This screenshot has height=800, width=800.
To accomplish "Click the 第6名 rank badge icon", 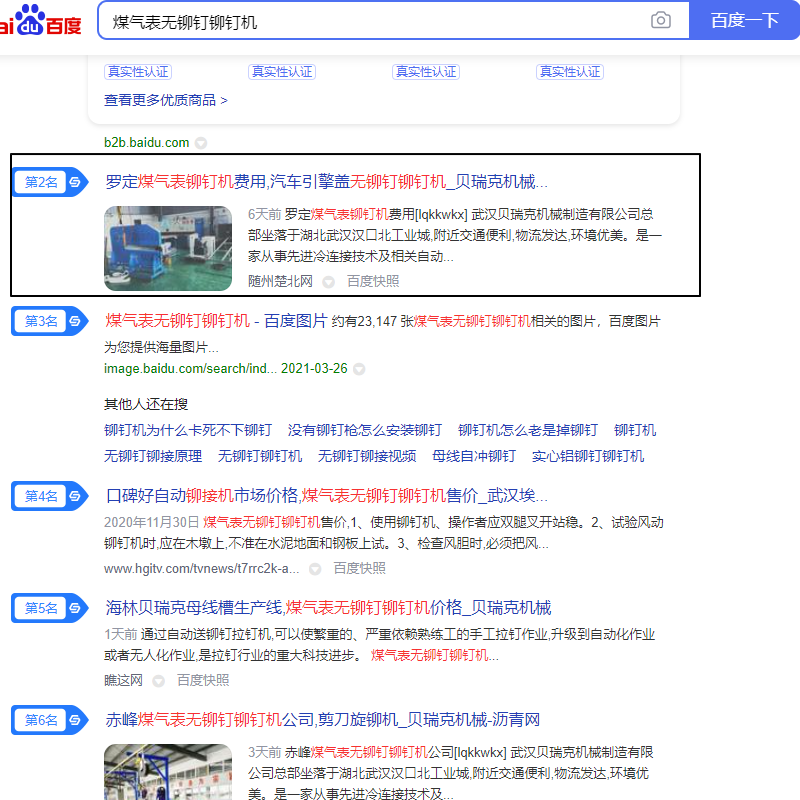I will point(50,720).
